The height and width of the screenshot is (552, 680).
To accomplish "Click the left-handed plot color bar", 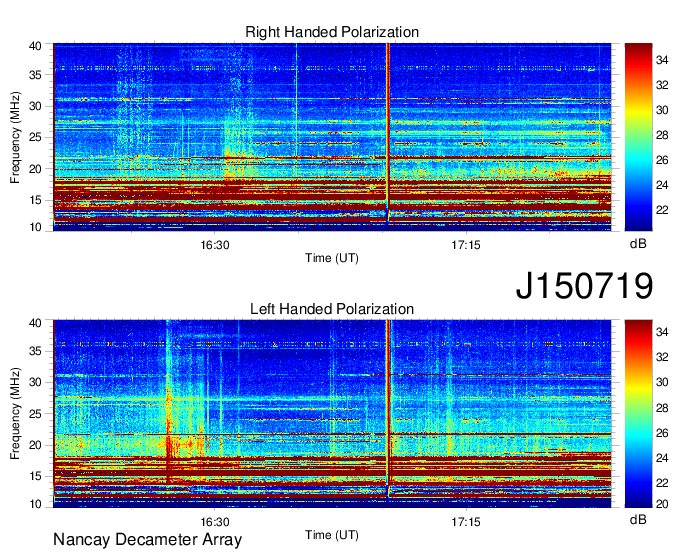I will tap(638, 414).
